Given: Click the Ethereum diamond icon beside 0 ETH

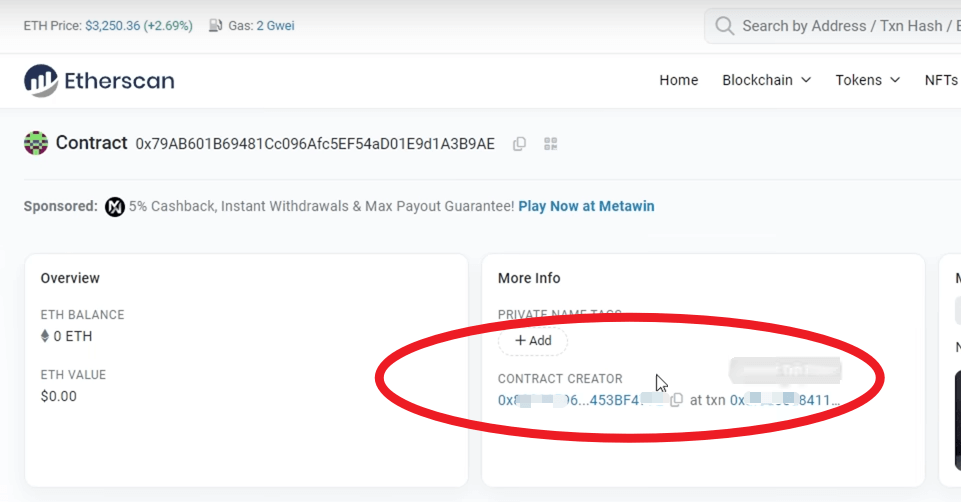Looking at the screenshot, I should click(x=45, y=336).
